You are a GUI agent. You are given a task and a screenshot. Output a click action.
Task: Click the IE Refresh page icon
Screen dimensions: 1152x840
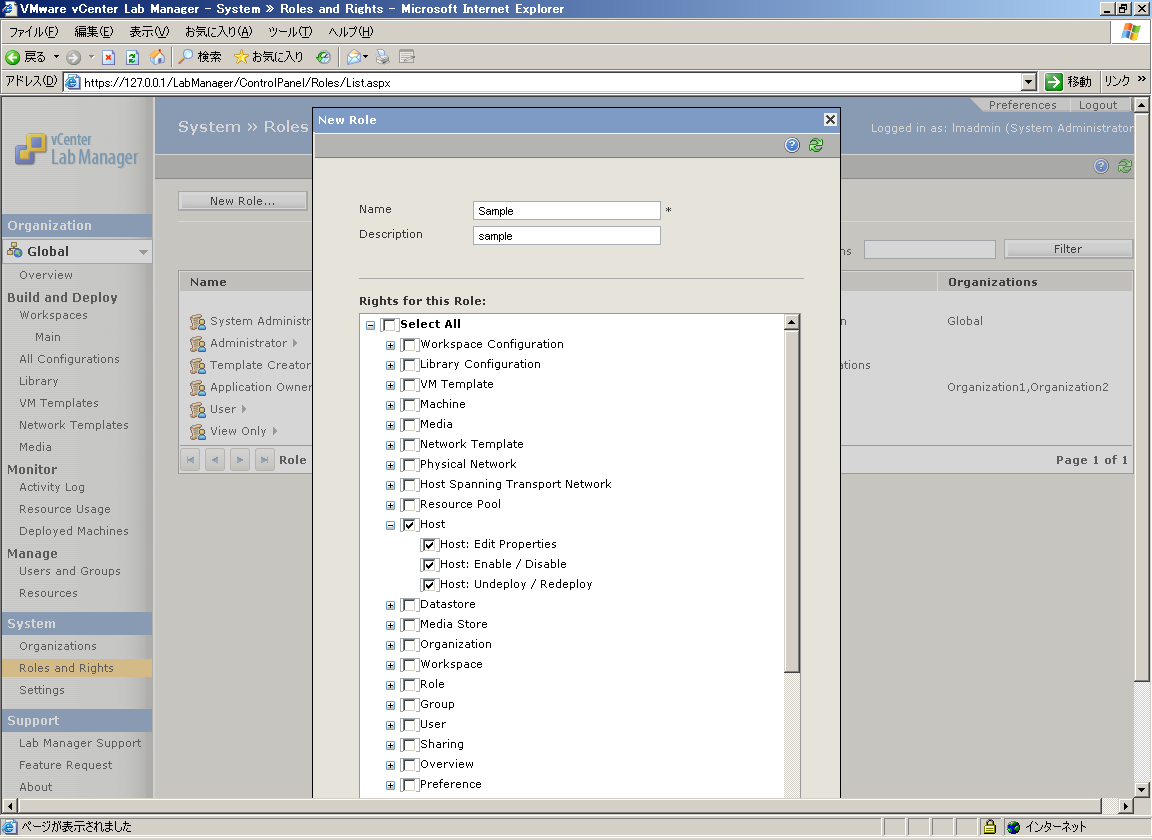(x=132, y=57)
